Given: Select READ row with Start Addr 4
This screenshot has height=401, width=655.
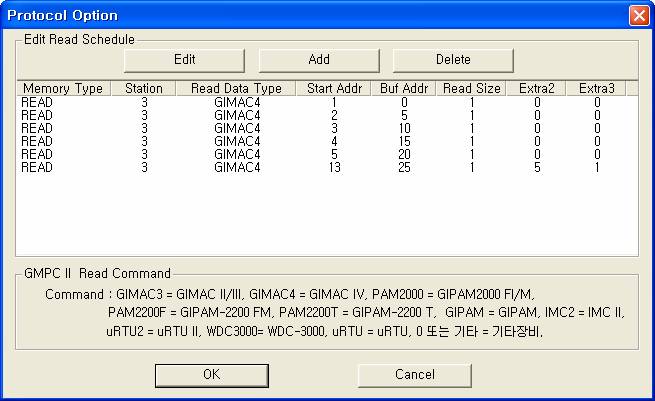Looking at the screenshot, I should pyautogui.click(x=327, y=141).
